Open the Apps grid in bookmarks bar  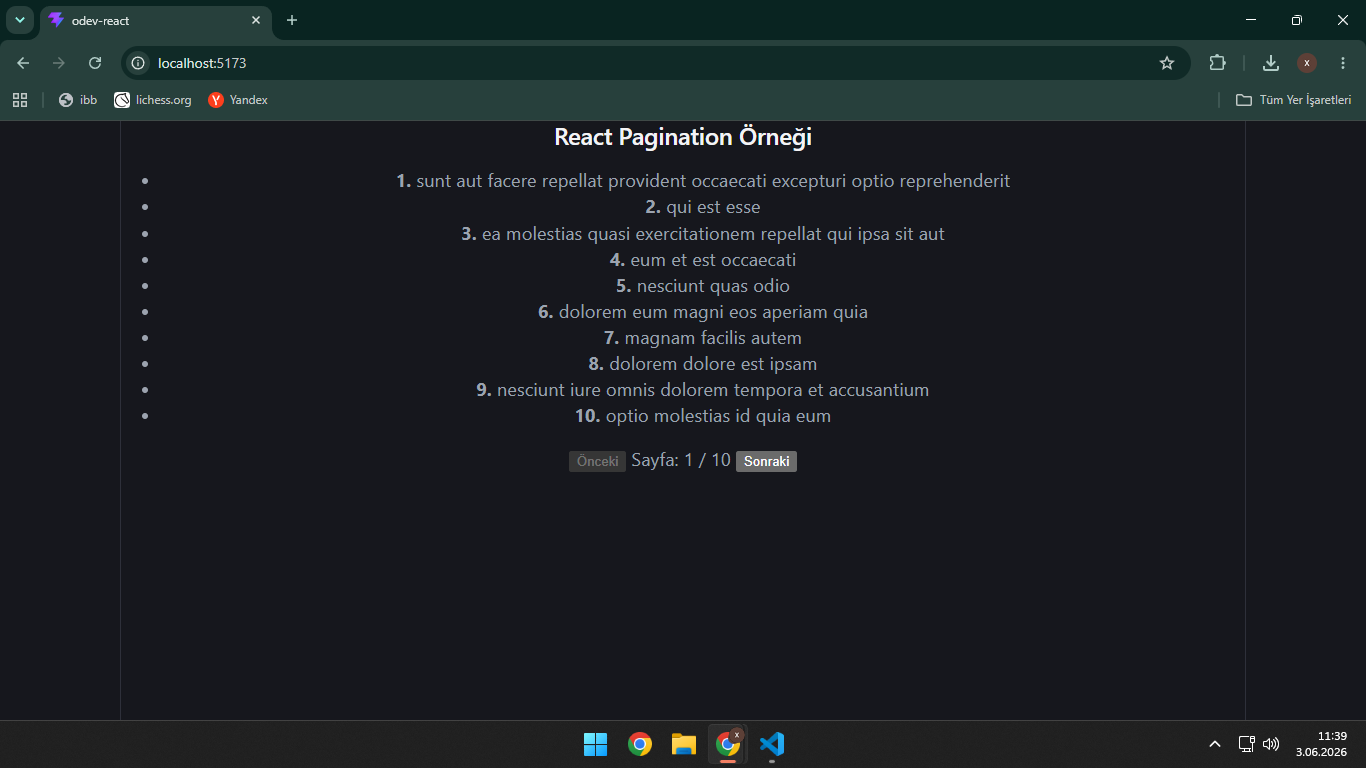pos(20,100)
